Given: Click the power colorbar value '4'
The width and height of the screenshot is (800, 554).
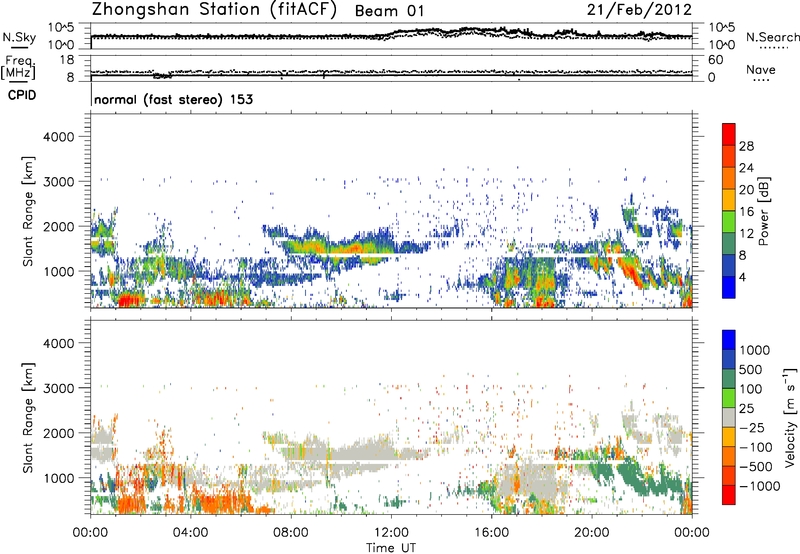Looking at the screenshot, I should [743, 277].
